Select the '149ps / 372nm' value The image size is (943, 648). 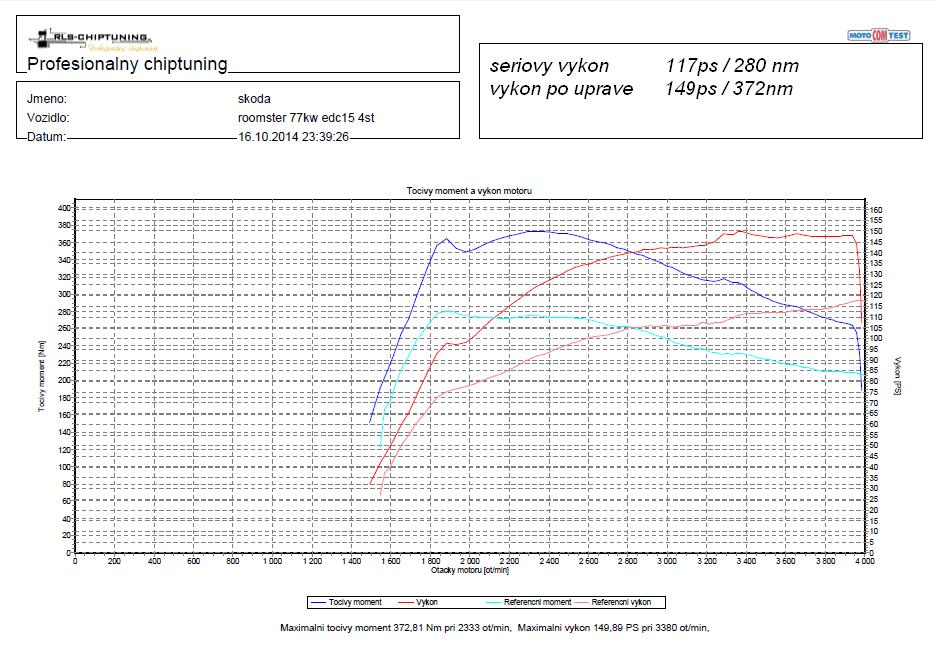point(728,89)
